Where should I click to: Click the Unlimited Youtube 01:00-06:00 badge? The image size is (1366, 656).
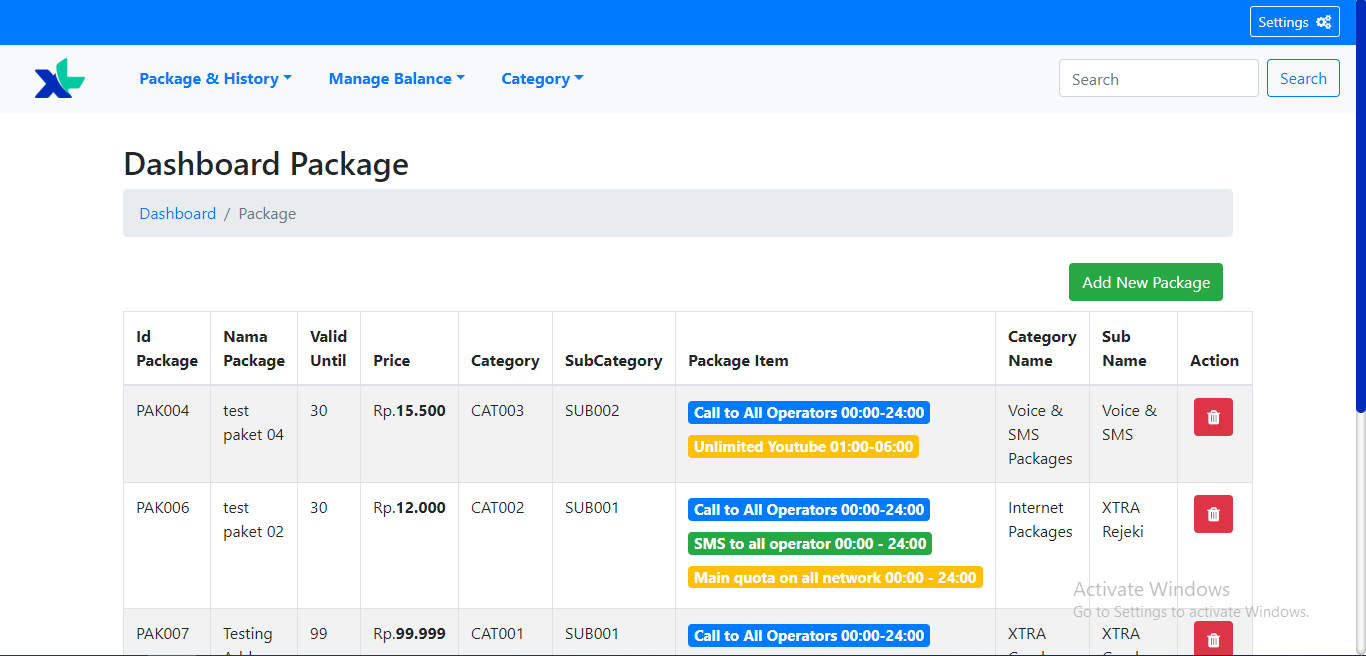803,447
